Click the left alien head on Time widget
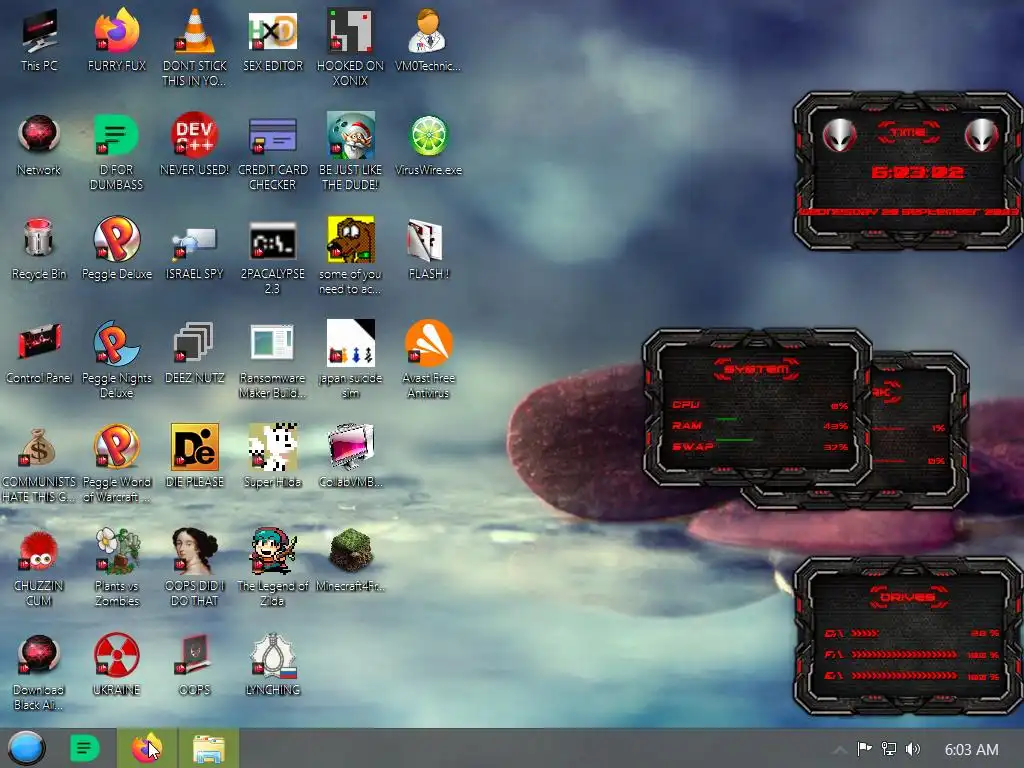 tap(840, 136)
